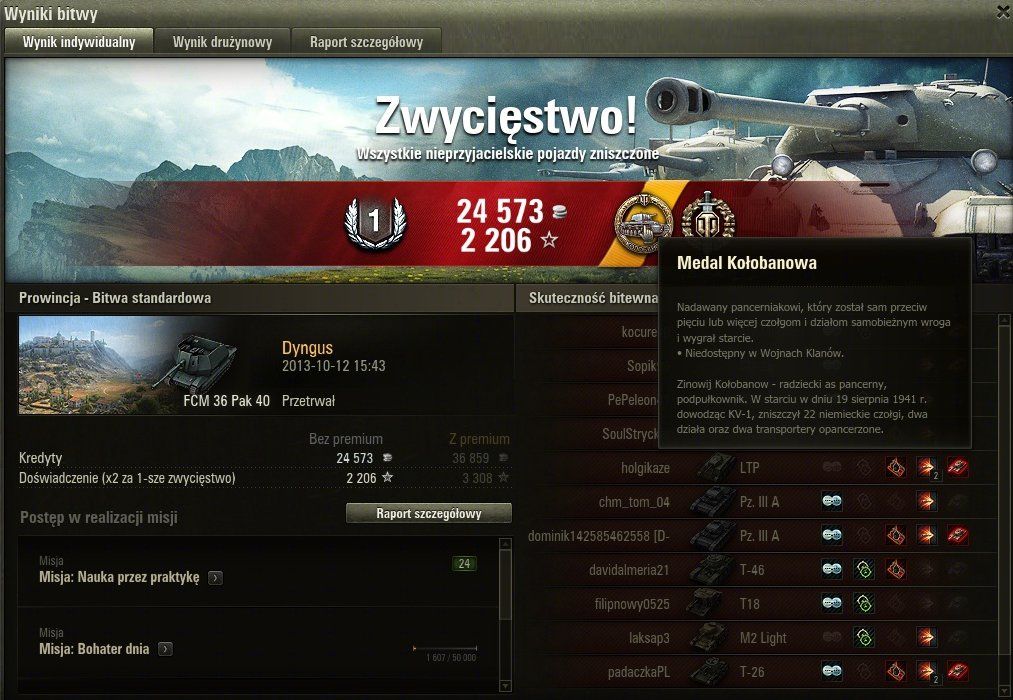Click the destroyed-vehicle icon in holgikaze row
The image size is (1013, 700).
coord(957,467)
